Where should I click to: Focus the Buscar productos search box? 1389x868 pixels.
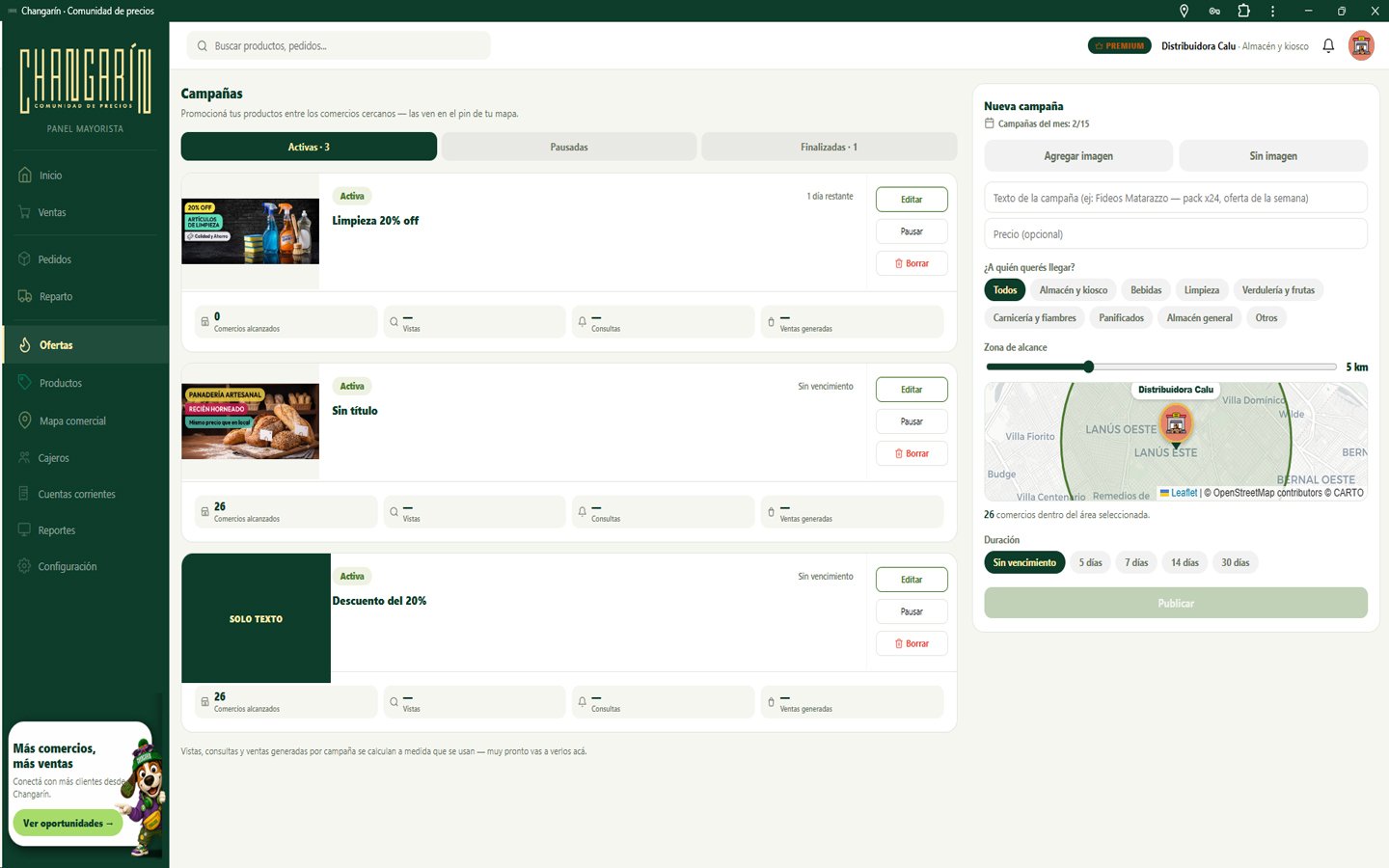[339, 45]
